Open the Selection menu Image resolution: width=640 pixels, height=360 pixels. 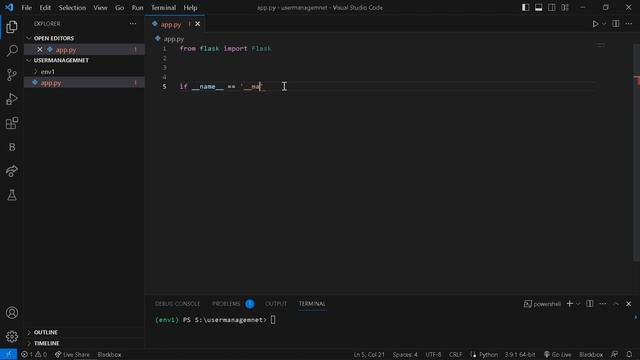pyautogui.click(x=72, y=7)
